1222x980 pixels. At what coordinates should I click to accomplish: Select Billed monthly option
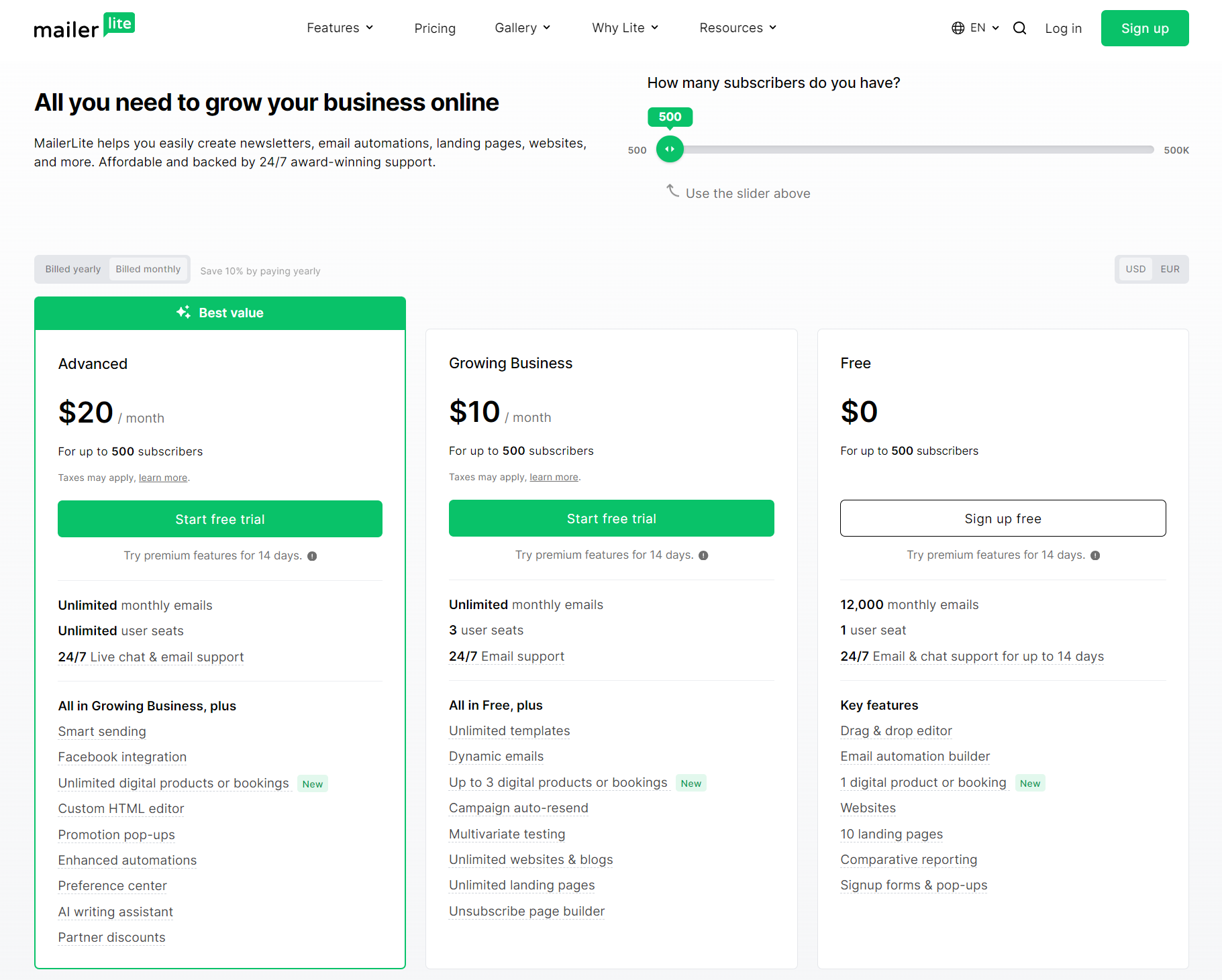(148, 269)
